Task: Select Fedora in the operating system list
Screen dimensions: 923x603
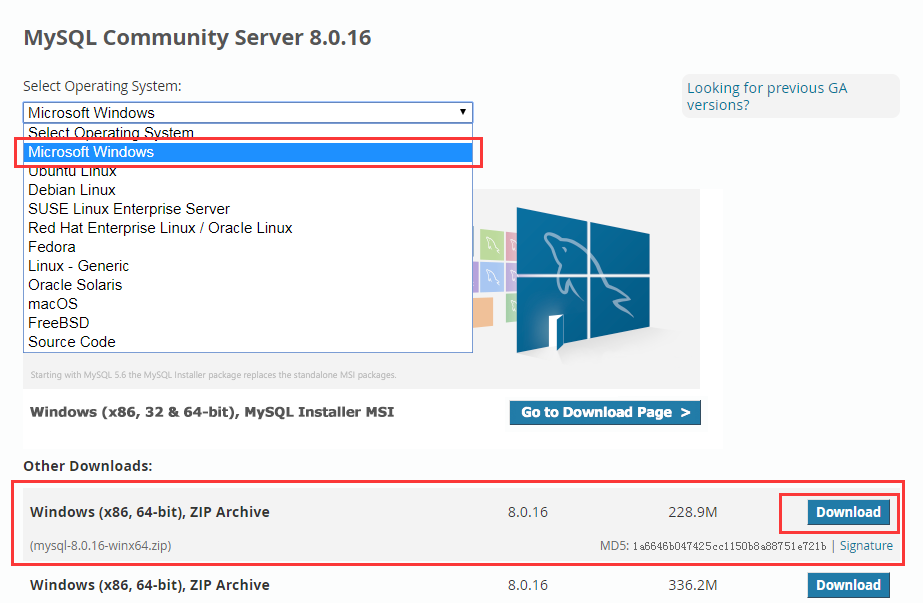Action: (x=52, y=247)
